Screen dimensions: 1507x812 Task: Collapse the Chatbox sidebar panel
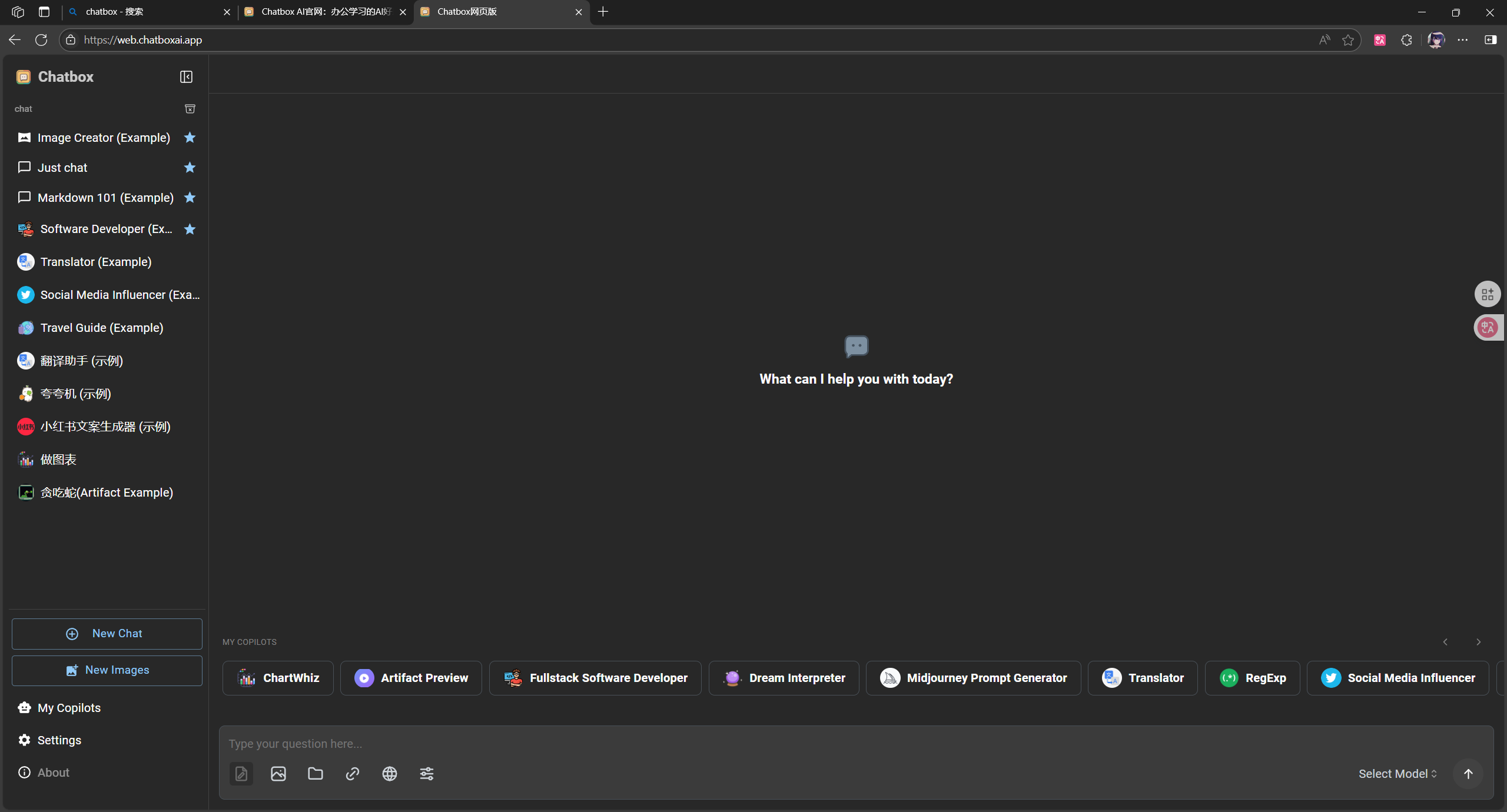186,77
